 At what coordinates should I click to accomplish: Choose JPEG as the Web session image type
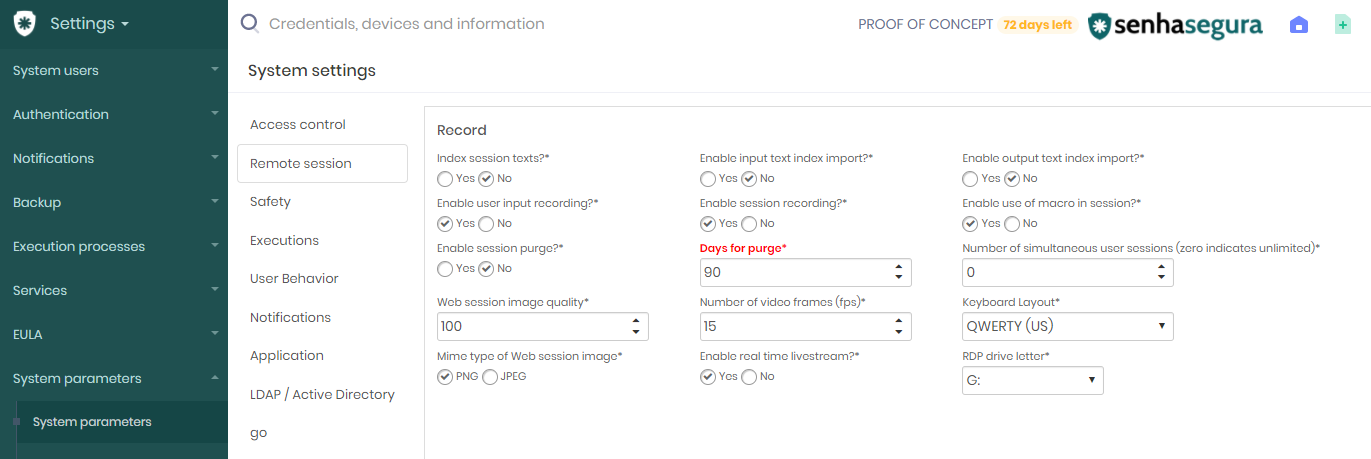pyautogui.click(x=490, y=377)
